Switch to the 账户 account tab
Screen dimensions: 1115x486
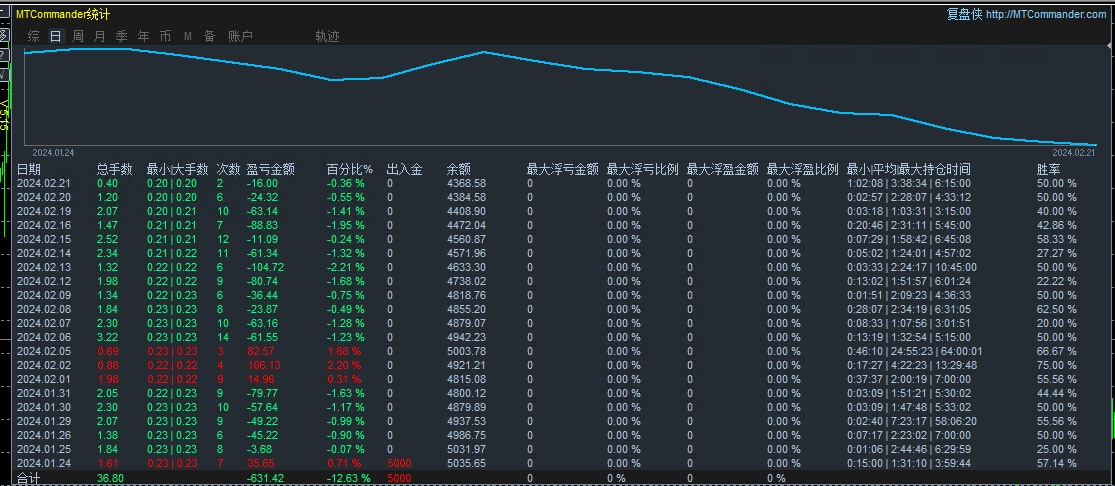(240, 36)
